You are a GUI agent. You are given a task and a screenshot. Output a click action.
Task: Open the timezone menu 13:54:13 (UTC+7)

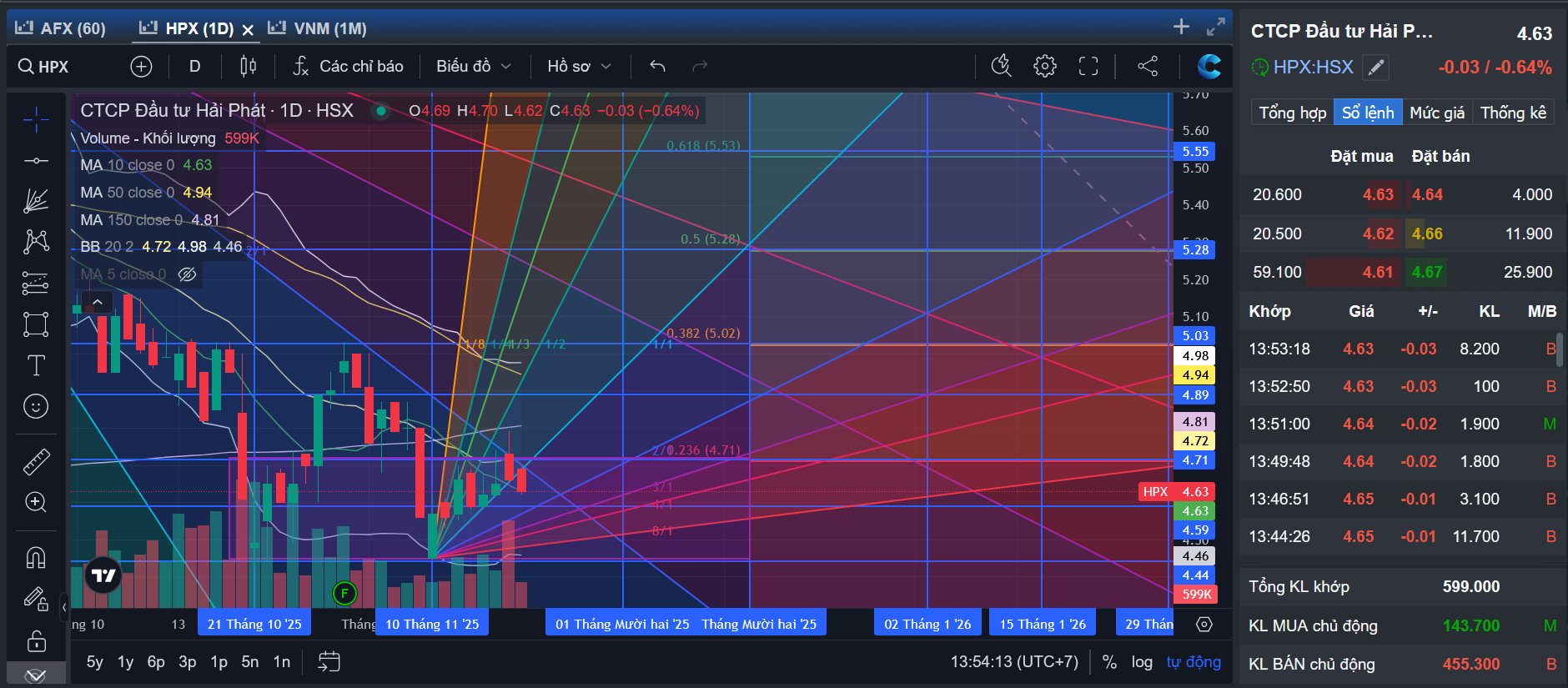pyautogui.click(x=1014, y=662)
